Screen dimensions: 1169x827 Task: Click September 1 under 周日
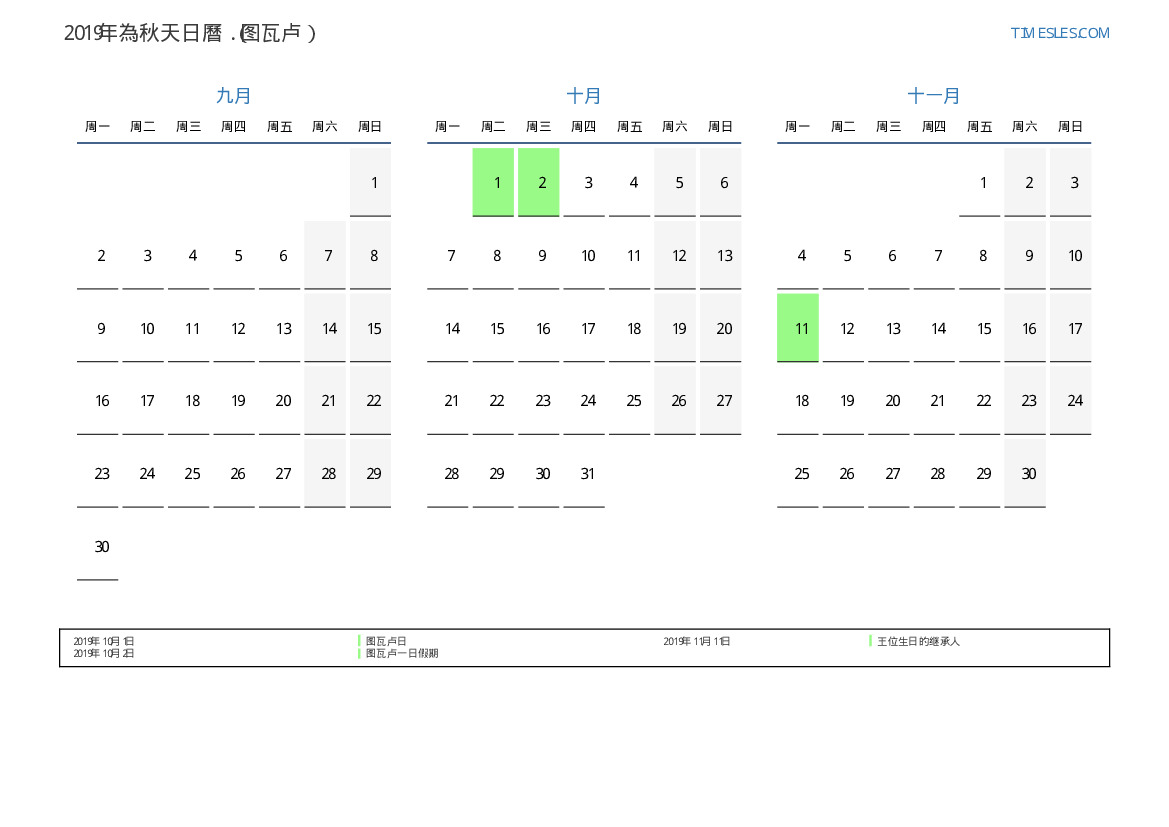point(373,182)
